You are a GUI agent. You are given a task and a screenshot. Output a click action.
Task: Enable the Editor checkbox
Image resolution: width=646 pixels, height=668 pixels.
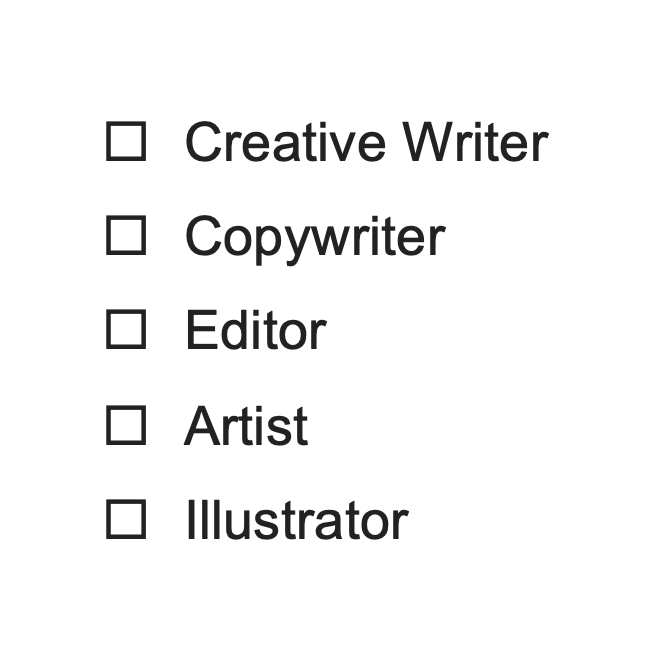[x=126, y=330]
